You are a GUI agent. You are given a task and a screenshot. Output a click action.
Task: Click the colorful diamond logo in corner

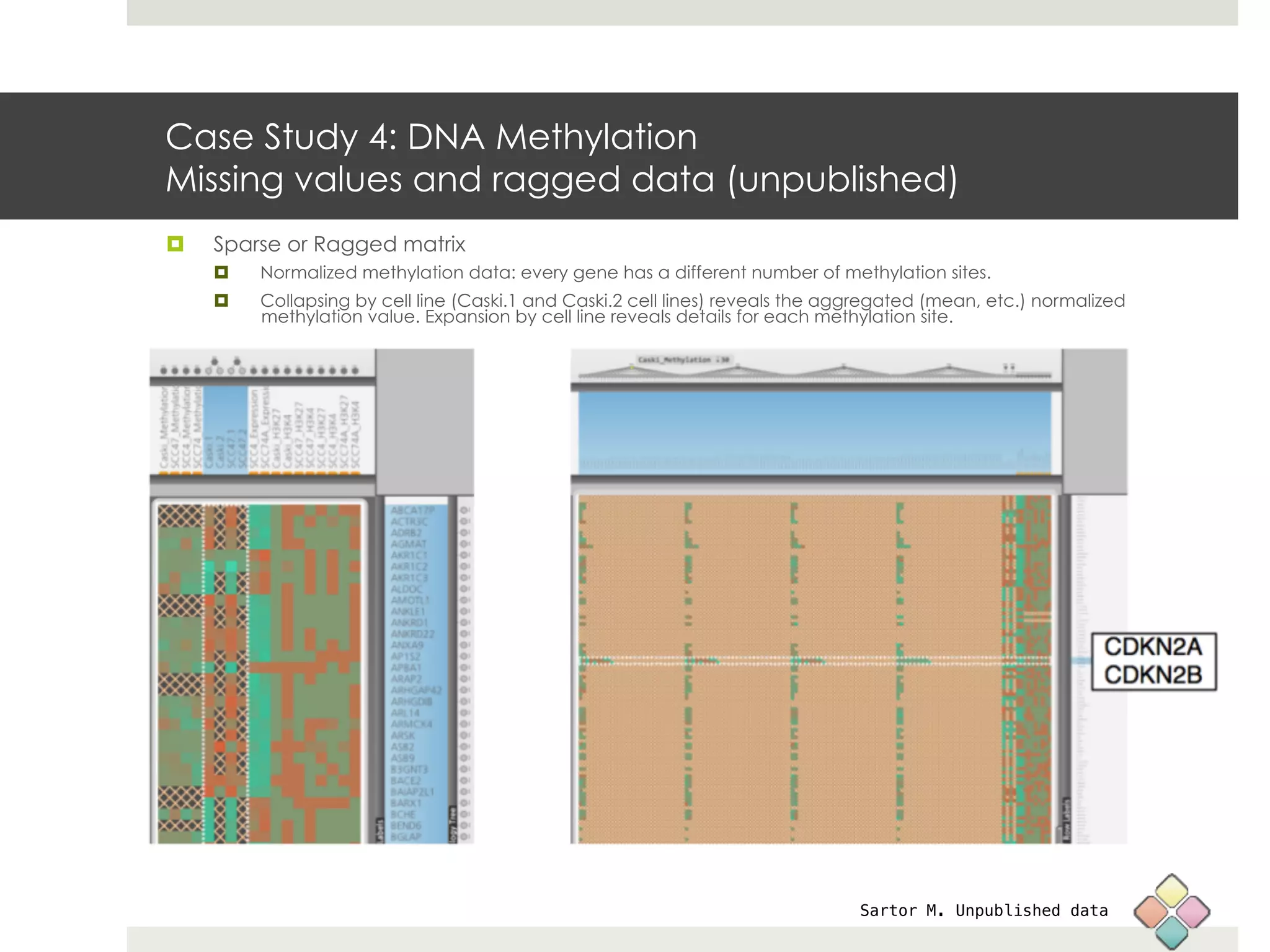[1171, 911]
